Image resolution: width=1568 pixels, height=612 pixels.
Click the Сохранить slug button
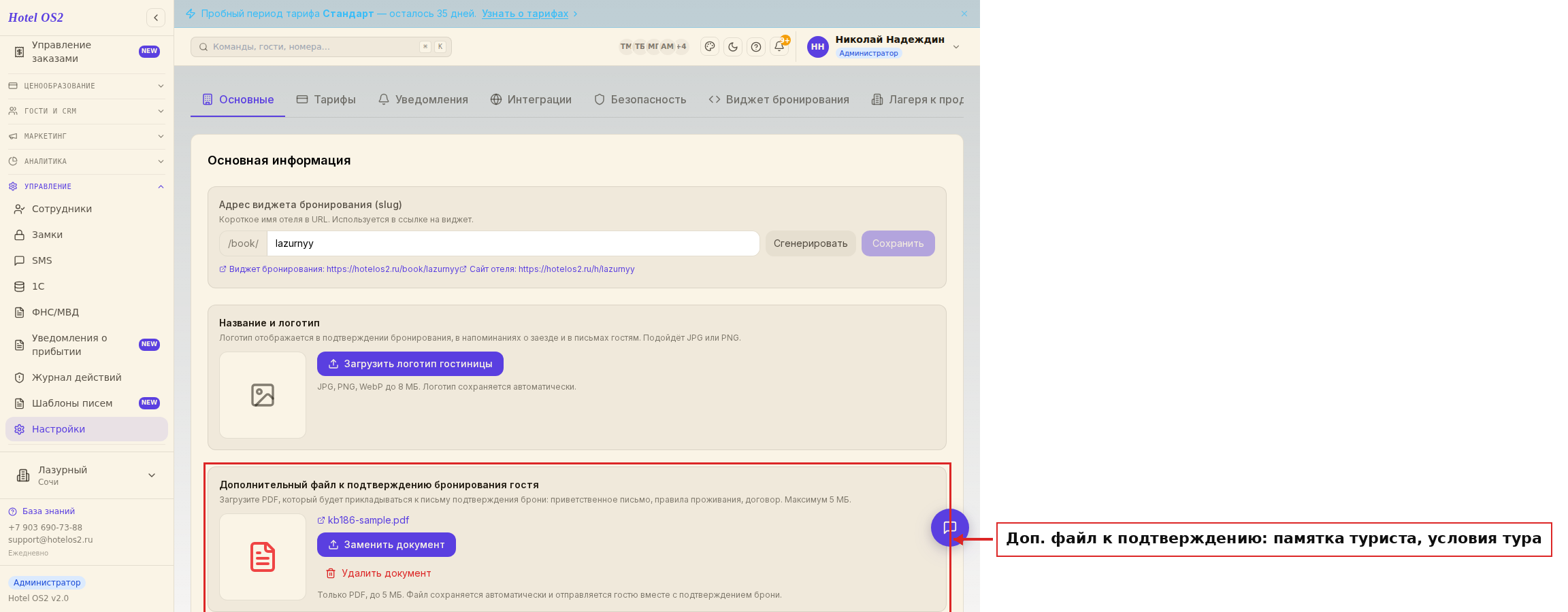click(898, 243)
